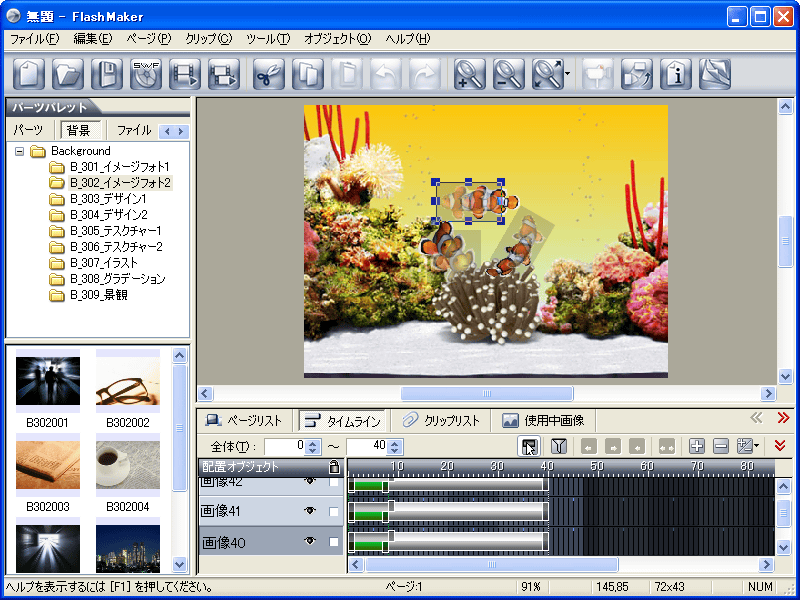Viewport: 800px width, 600px height.
Task: Check the lock box for 画像40
Action: click(334, 542)
